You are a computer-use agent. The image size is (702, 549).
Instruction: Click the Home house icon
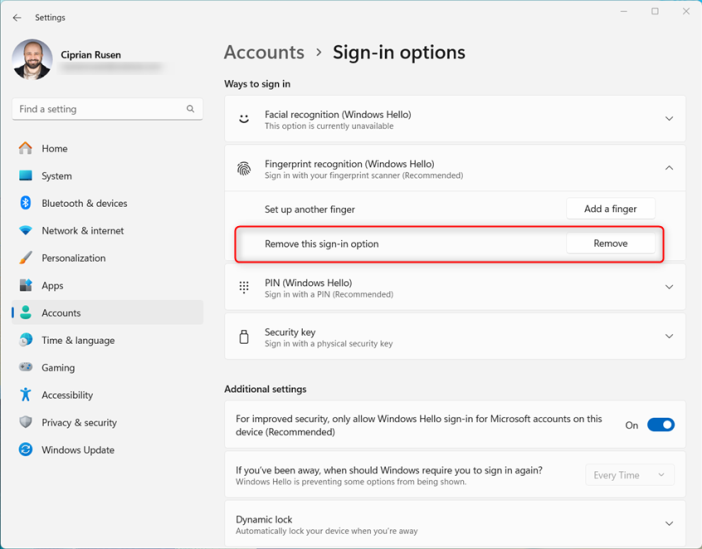click(x=26, y=148)
